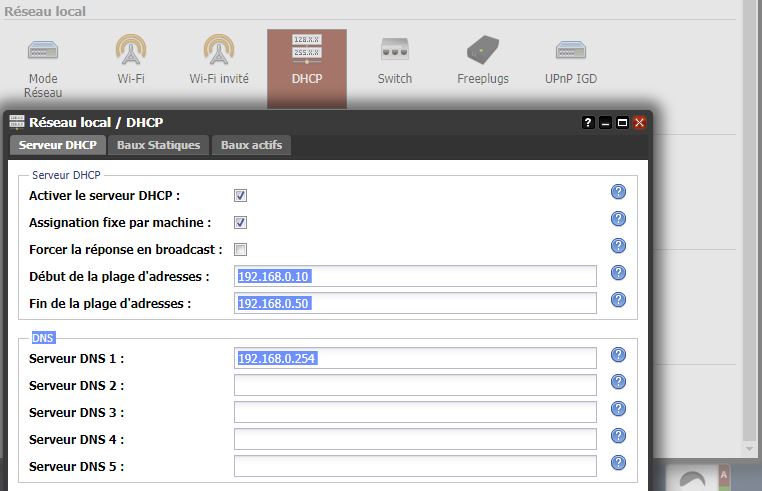Disable the Activer le serveur DHCP checkbox
Viewport: 762px width, 491px height.
[x=240, y=196]
